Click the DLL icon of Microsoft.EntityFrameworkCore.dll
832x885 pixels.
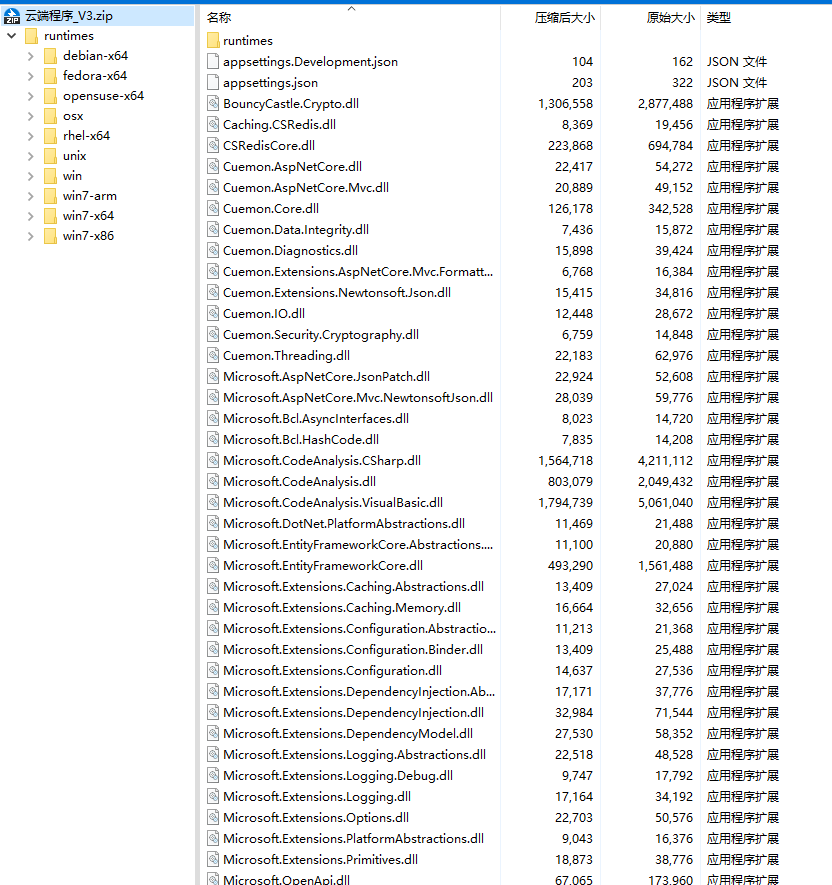(x=213, y=566)
